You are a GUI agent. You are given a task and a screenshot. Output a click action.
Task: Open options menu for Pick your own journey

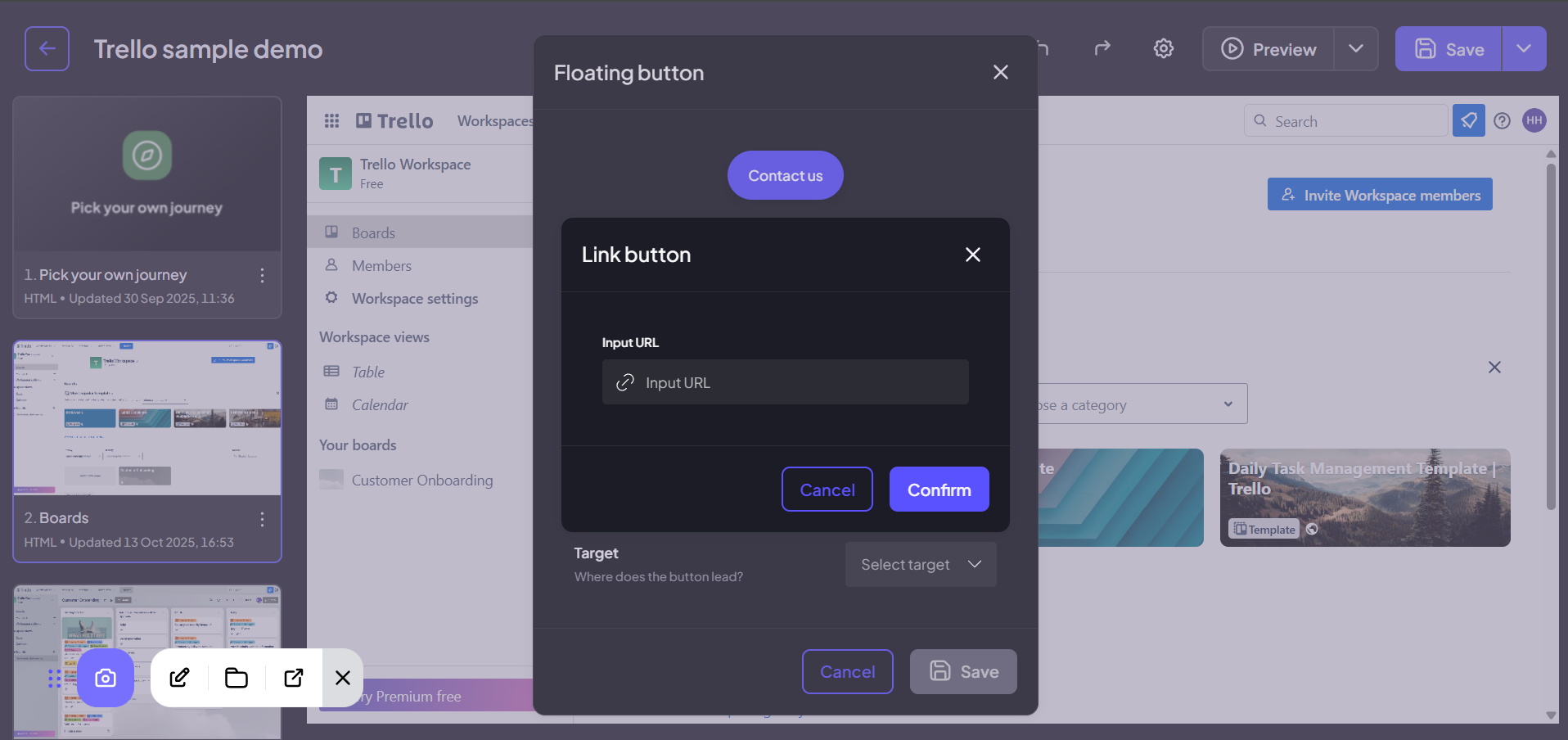click(262, 275)
